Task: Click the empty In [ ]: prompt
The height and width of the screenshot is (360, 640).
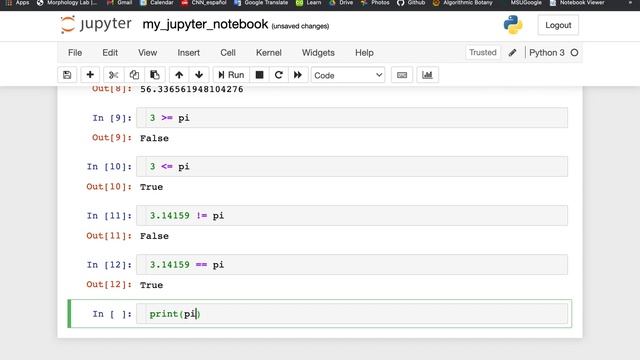Action: (x=112, y=314)
